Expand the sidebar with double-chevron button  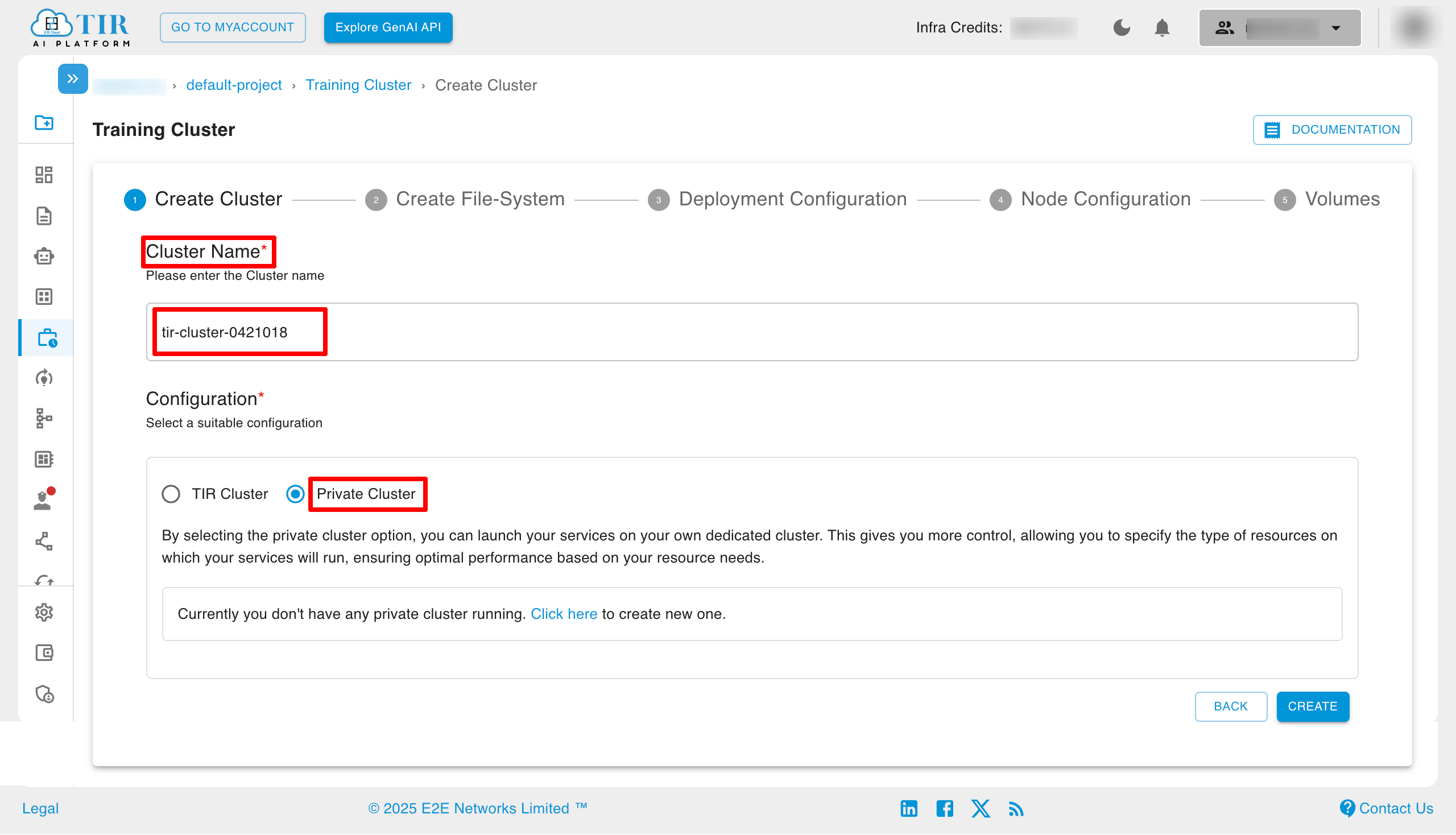73,78
